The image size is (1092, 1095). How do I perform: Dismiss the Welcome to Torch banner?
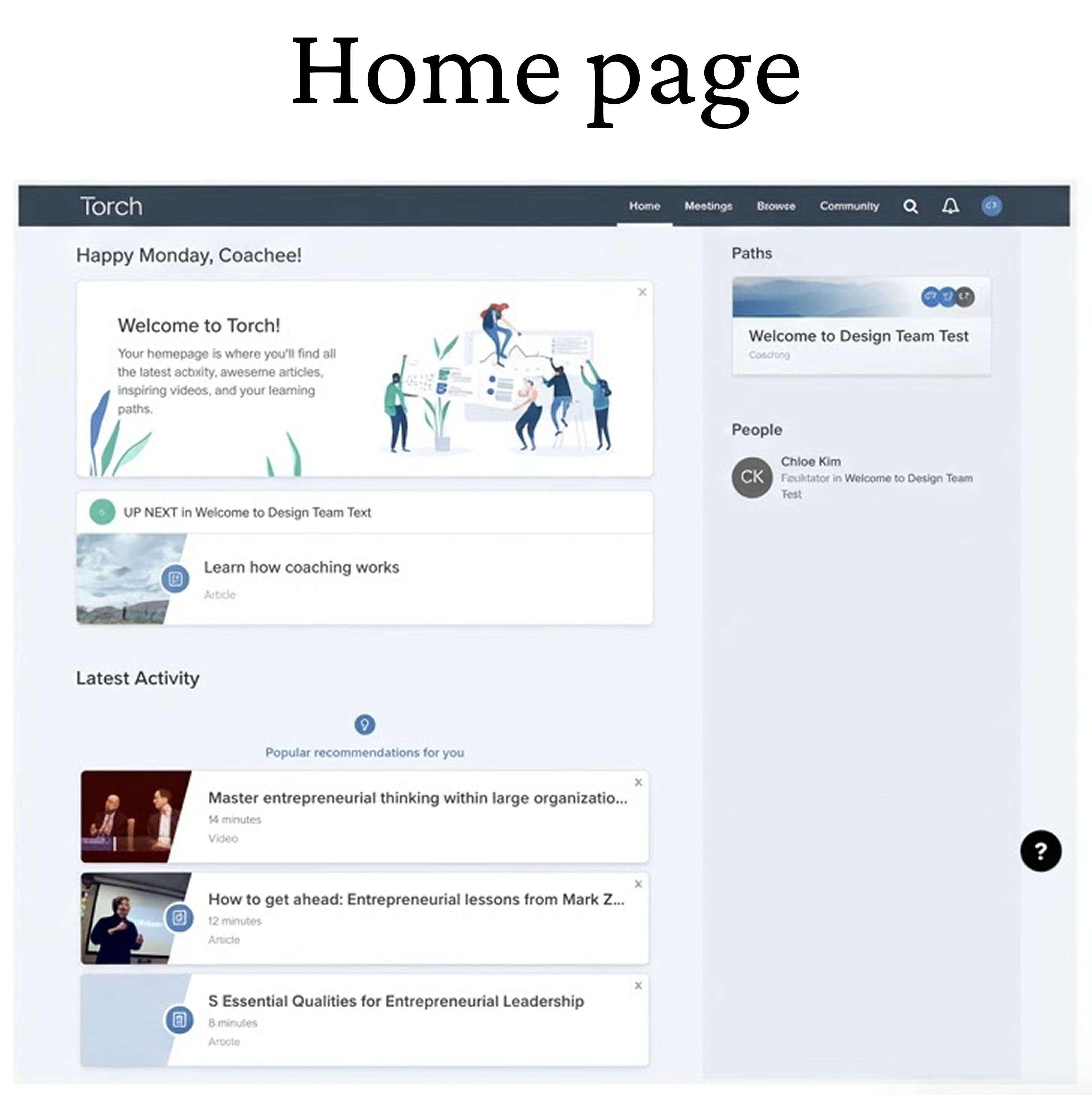point(642,292)
